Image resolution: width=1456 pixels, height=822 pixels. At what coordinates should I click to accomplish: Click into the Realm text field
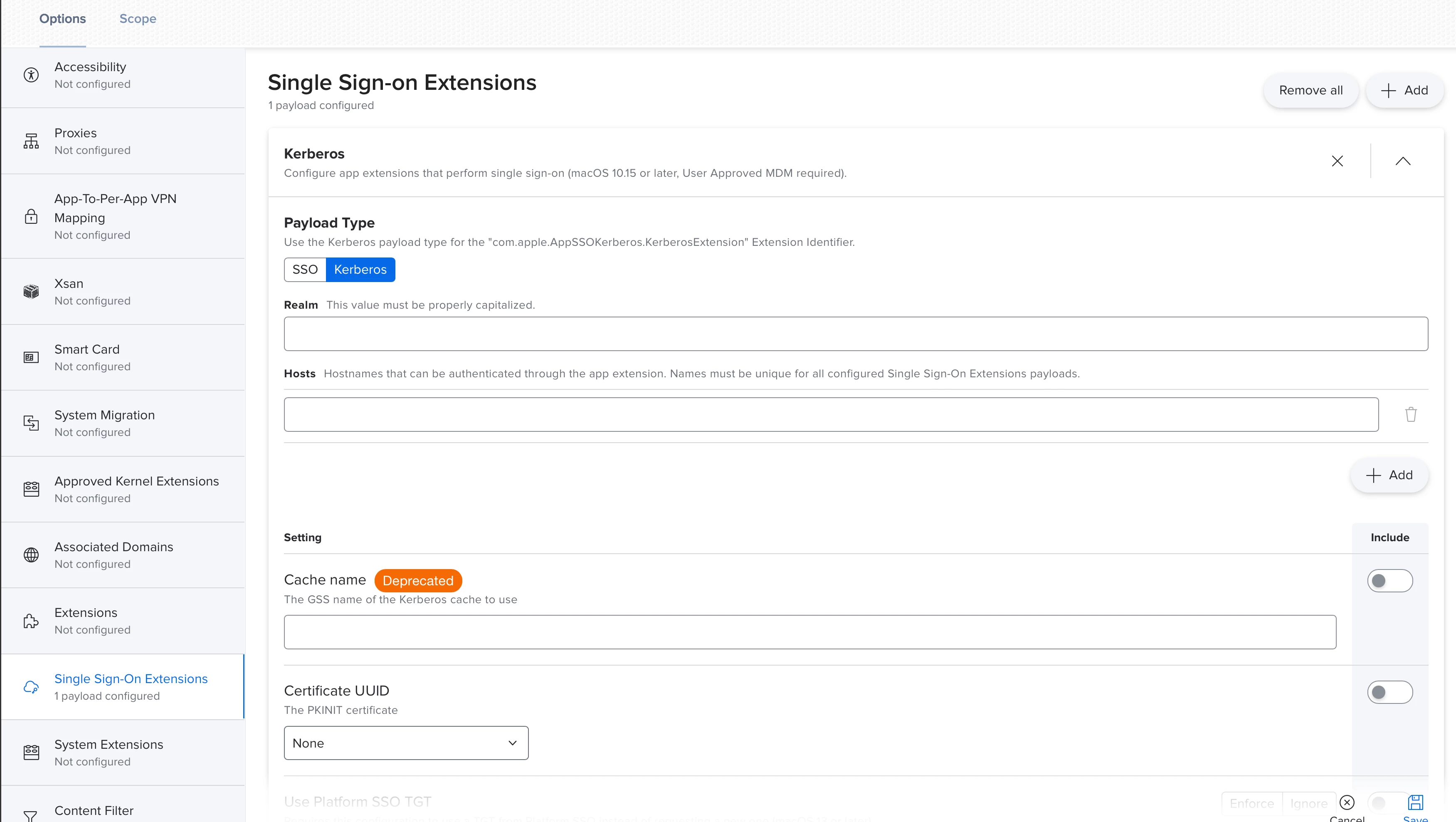point(855,334)
